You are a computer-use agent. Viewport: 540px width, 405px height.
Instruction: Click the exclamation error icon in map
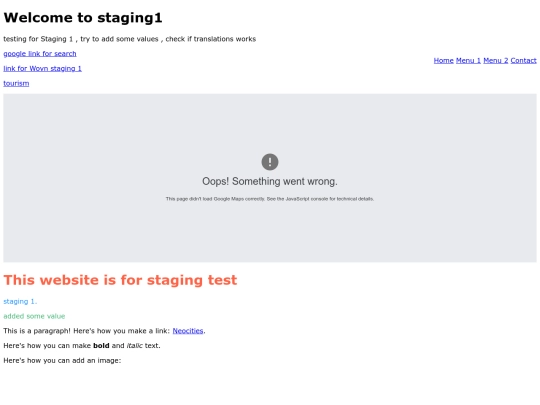[270, 162]
